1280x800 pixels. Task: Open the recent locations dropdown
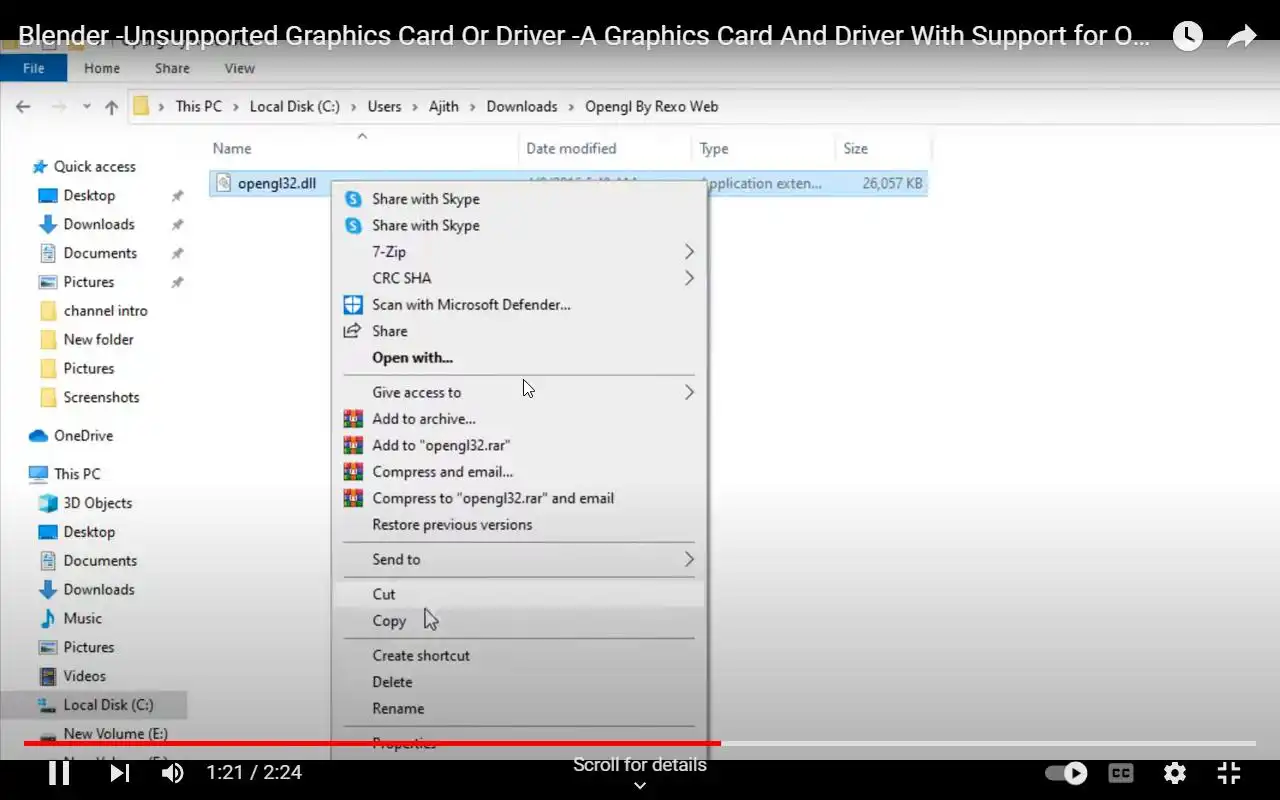click(x=86, y=107)
